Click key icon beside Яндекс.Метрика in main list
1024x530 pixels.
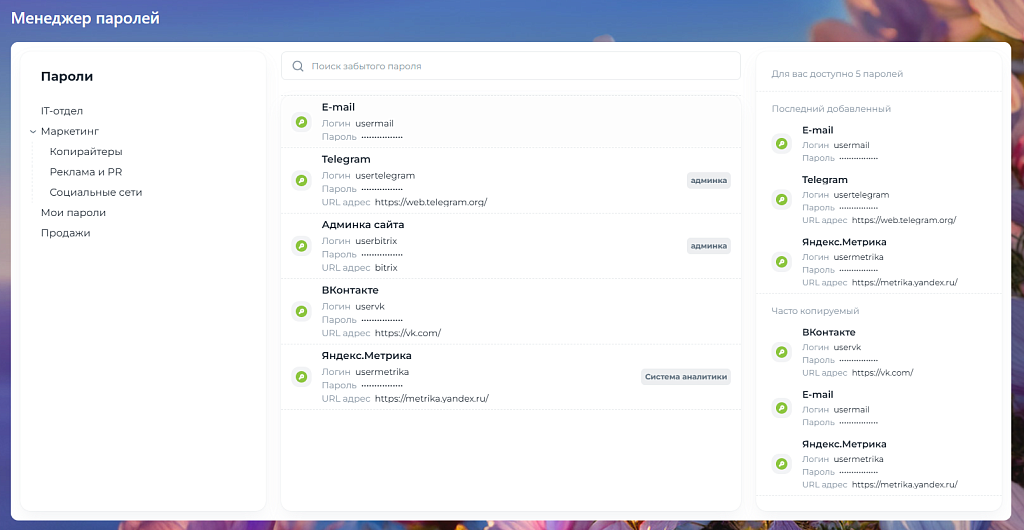click(x=301, y=377)
